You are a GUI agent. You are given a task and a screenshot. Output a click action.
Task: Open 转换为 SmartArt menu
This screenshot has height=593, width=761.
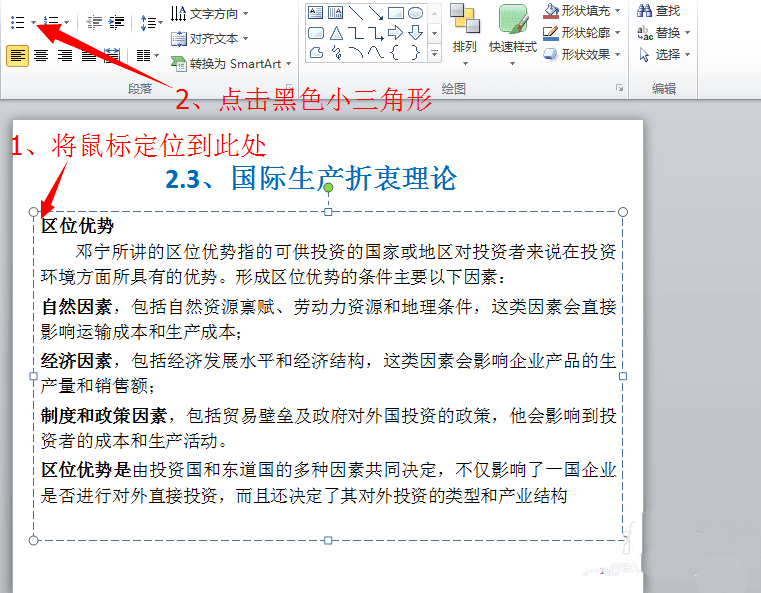(x=231, y=64)
